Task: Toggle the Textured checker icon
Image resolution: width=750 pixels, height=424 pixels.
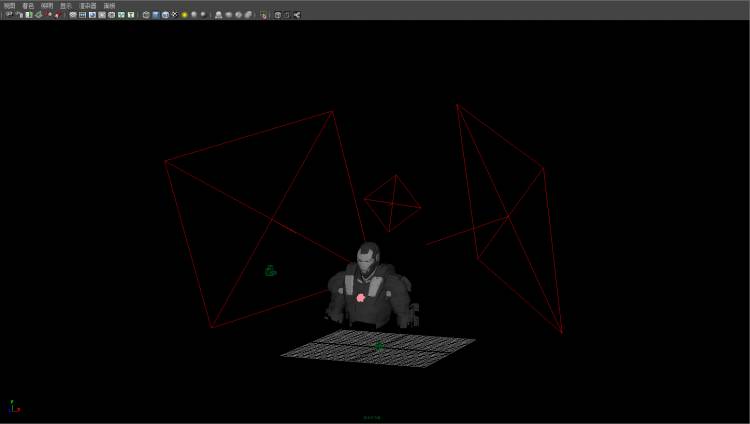Action: pyautogui.click(x=175, y=15)
